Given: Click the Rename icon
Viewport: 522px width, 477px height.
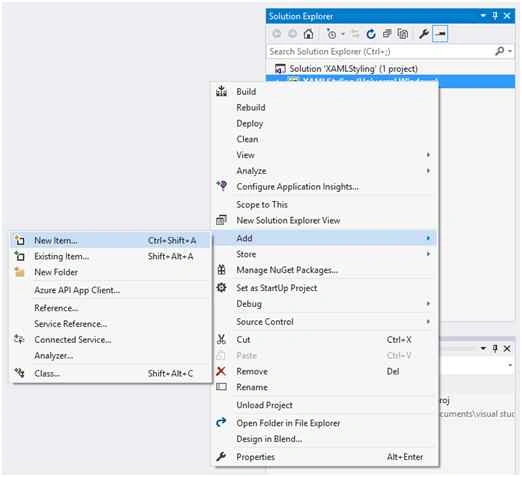Looking at the screenshot, I should (x=221, y=387).
